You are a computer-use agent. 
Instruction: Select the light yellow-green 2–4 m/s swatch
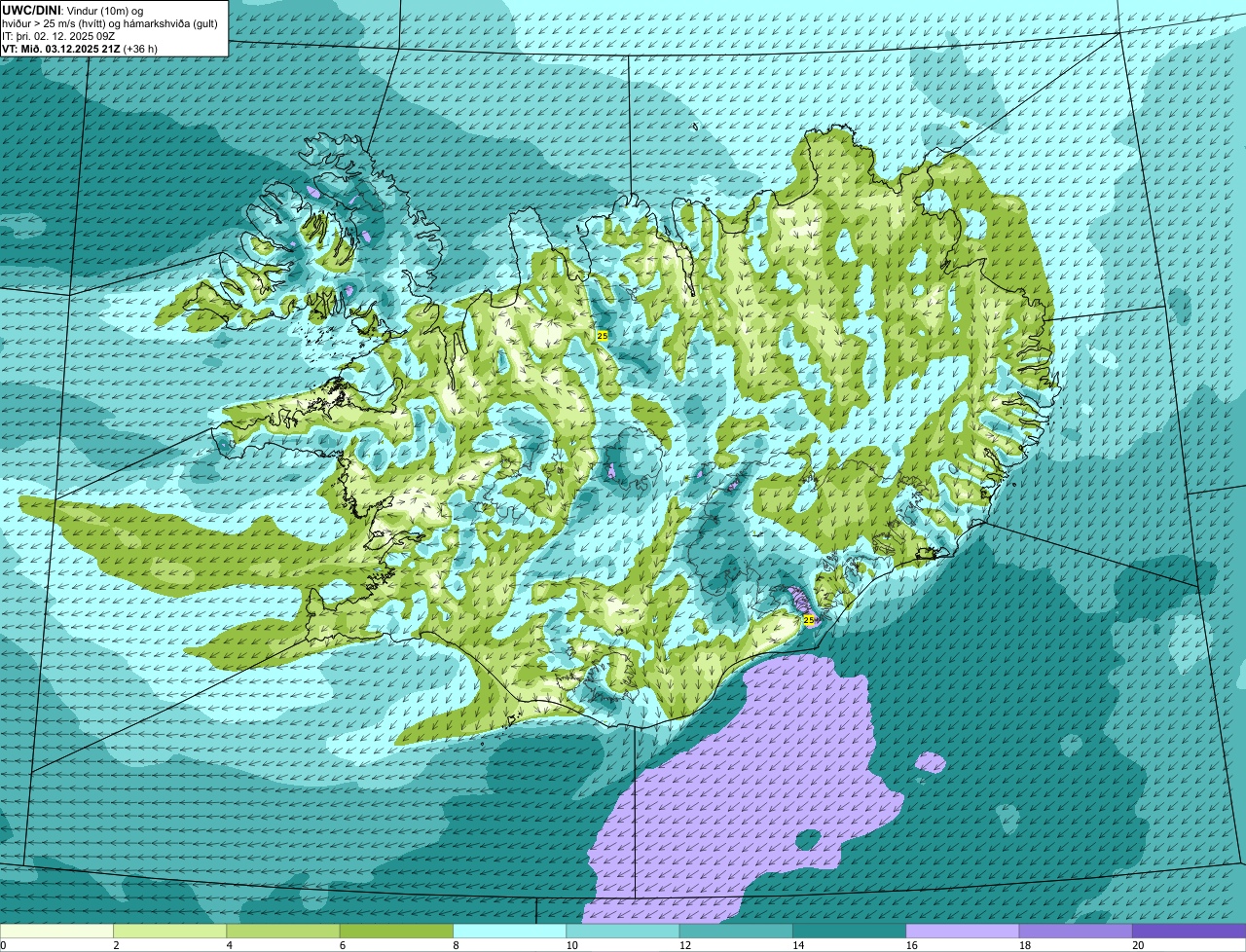(x=170, y=932)
